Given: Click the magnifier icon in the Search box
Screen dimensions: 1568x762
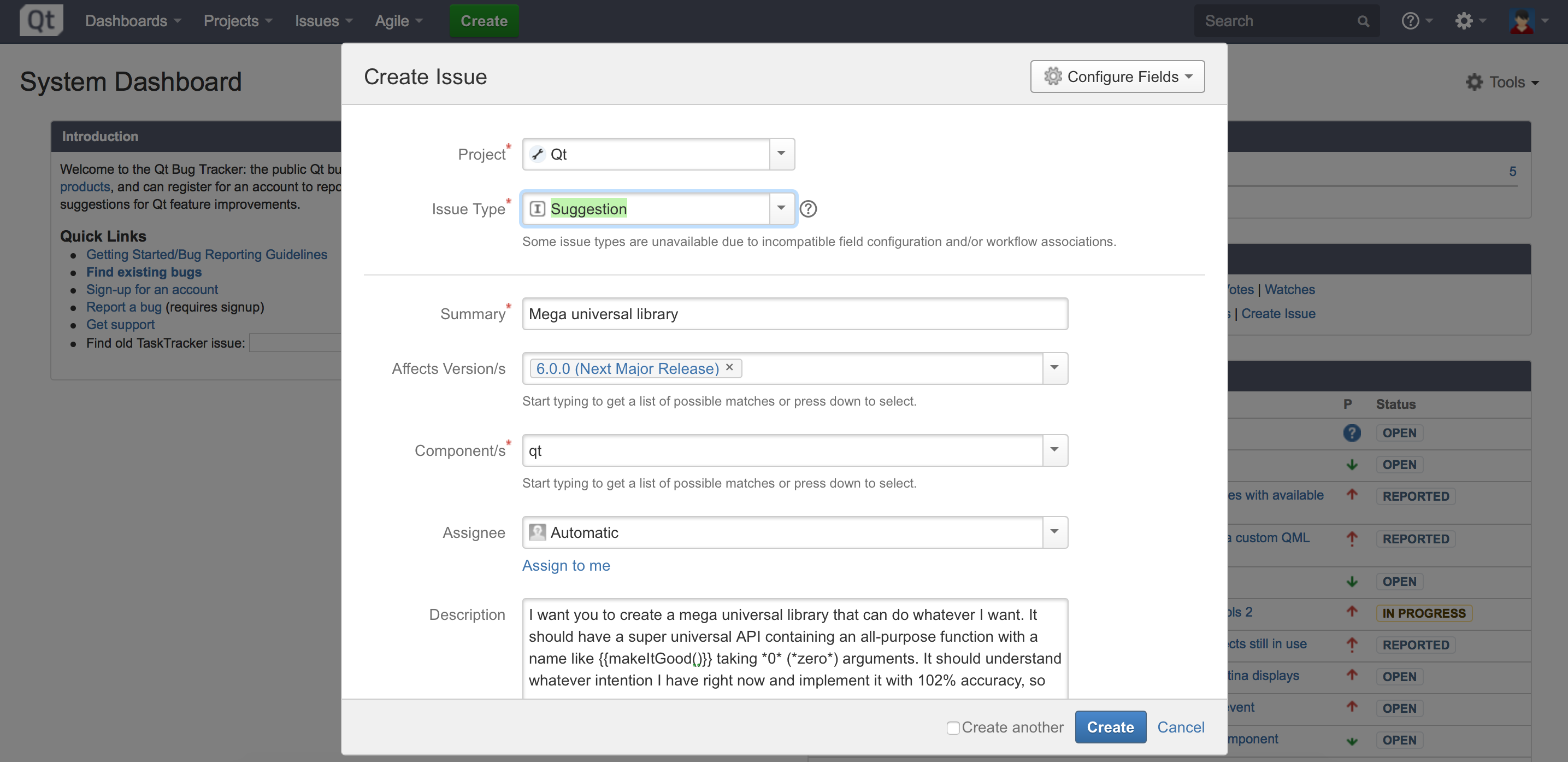Looking at the screenshot, I should point(1363,21).
